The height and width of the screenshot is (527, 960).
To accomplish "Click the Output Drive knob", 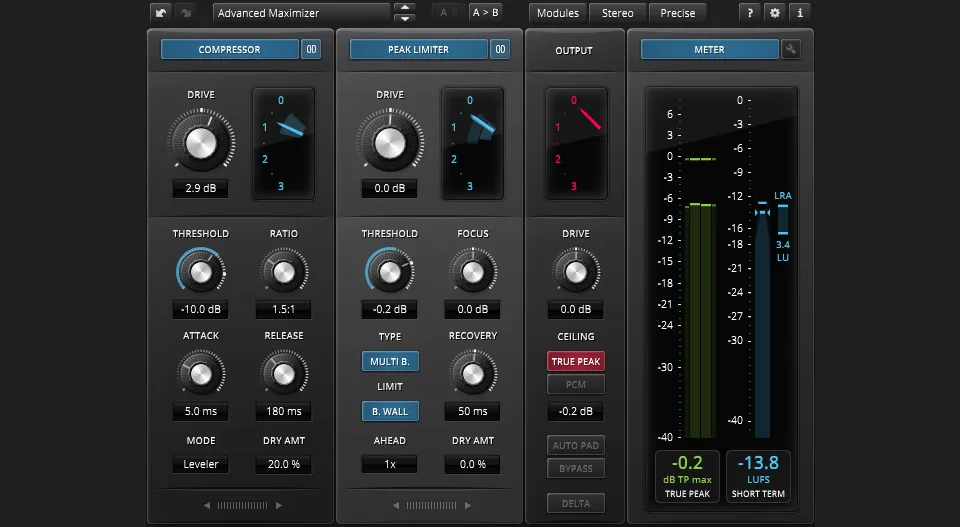I will pyautogui.click(x=576, y=272).
